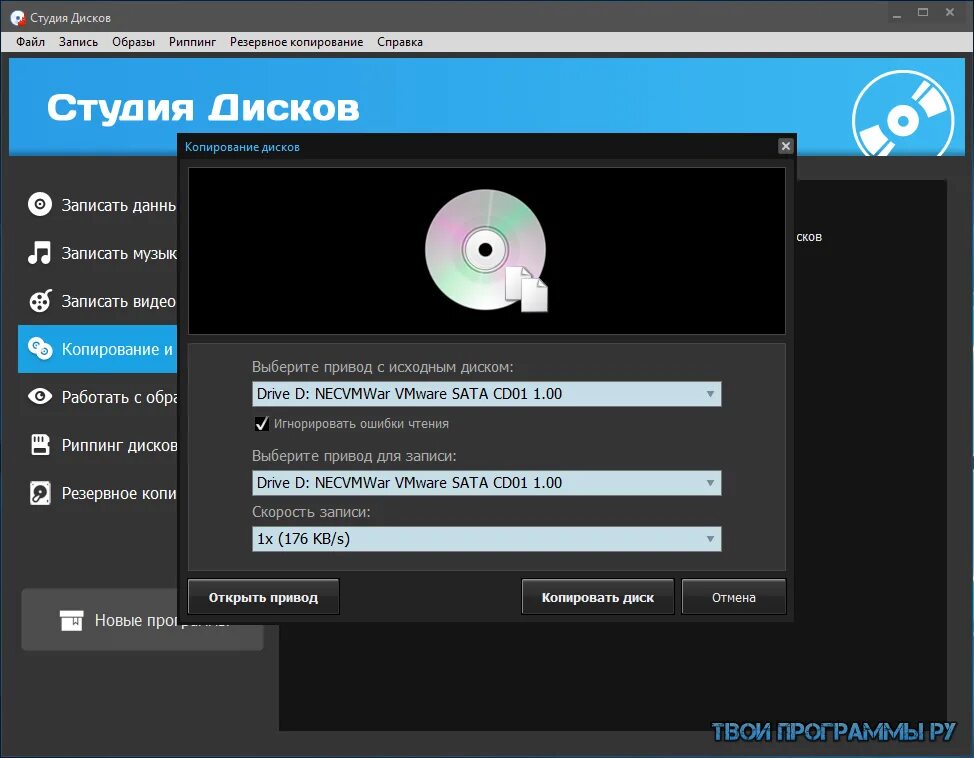Image resolution: width=974 pixels, height=758 pixels.
Task: Click the copy discs icon in the sidebar
Action: 40,349
